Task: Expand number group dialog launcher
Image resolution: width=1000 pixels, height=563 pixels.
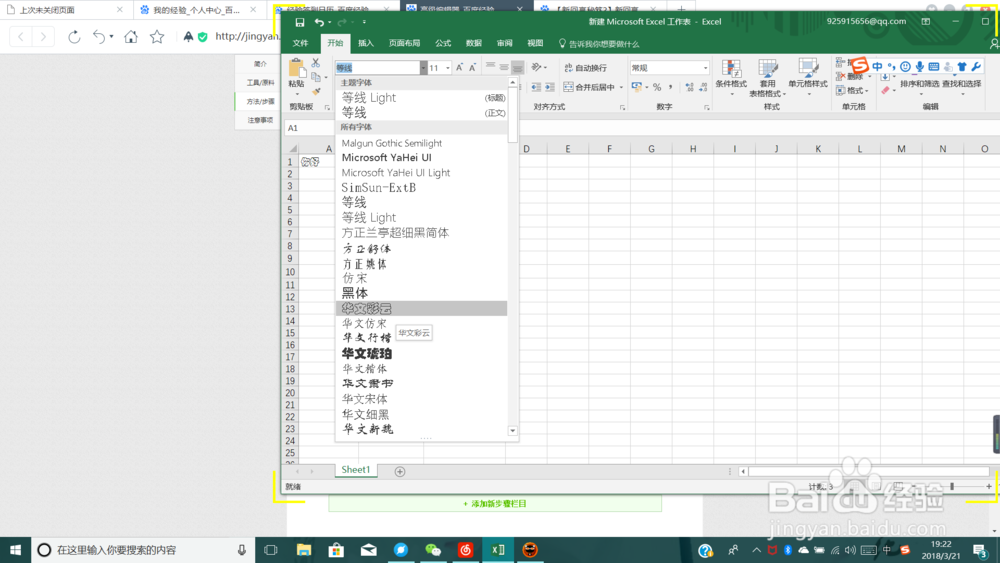Action: pos(707,108)
